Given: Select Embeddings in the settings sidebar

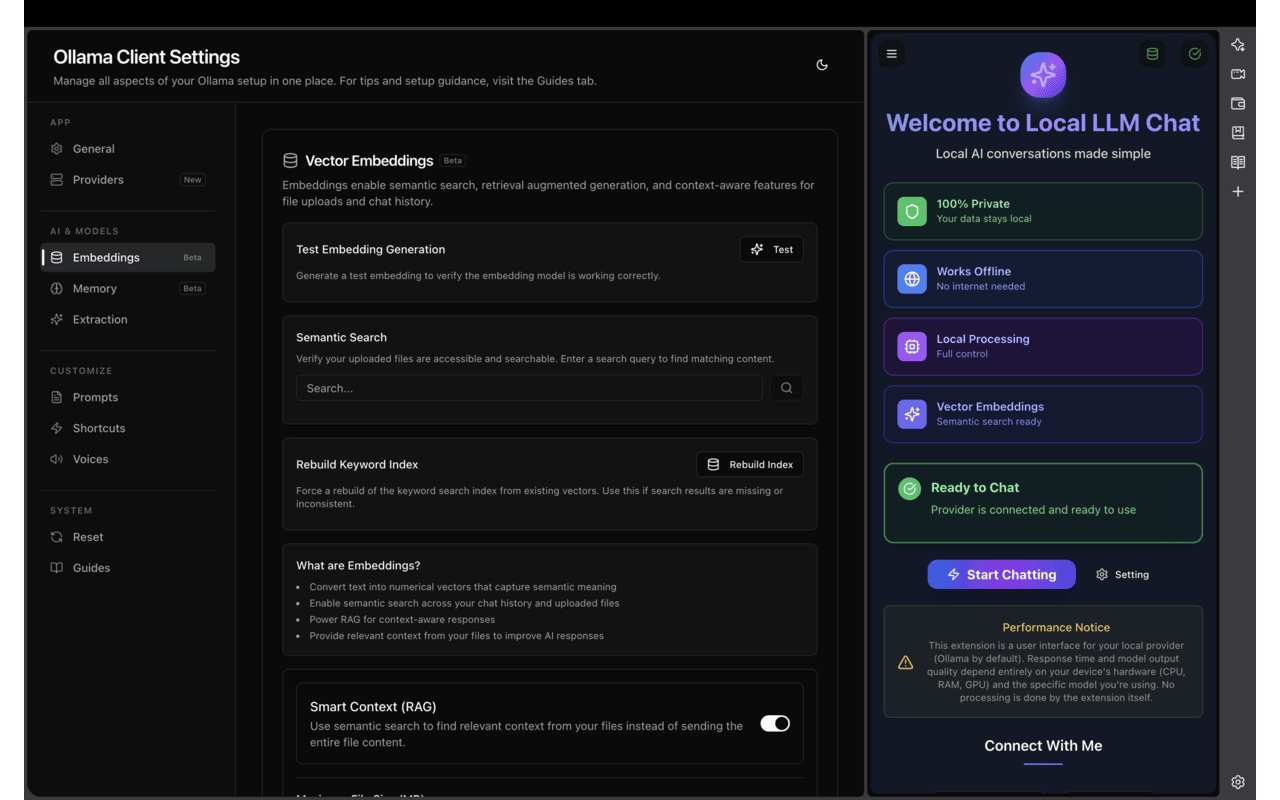Looking at the screenshot, I should pyautogui.click(x=128, y=258).
